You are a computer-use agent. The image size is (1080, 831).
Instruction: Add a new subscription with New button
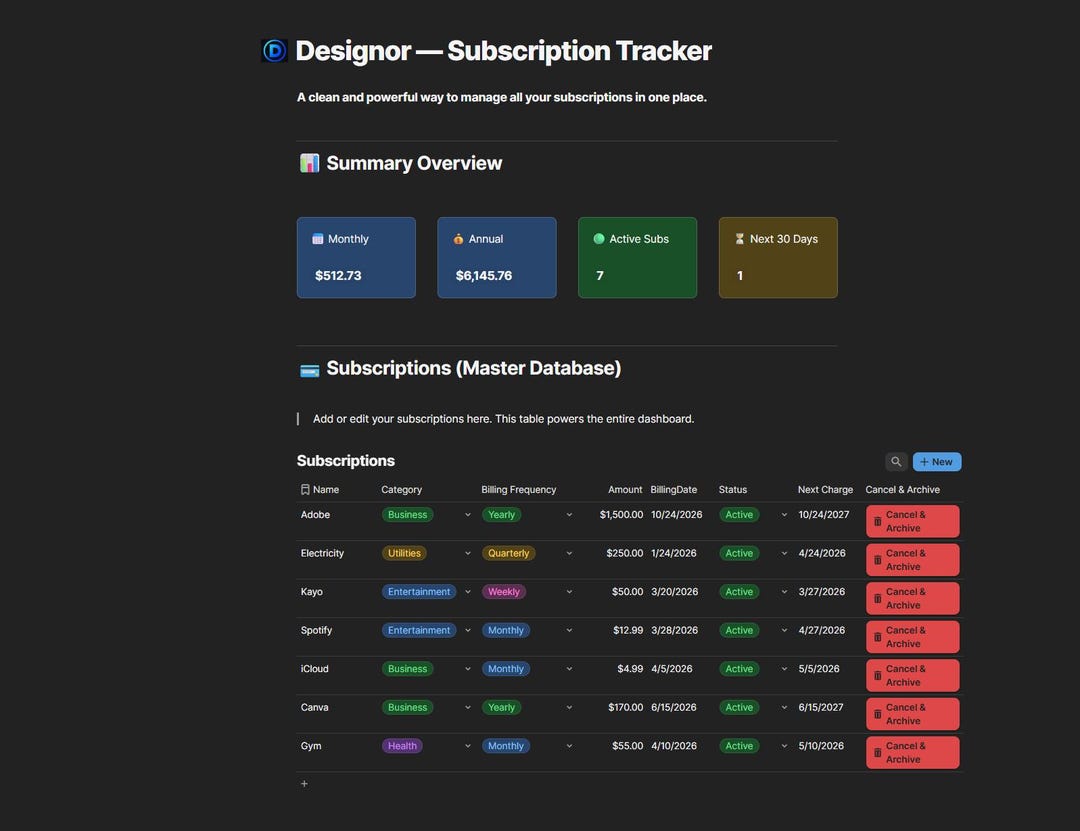tap(937, 462)
